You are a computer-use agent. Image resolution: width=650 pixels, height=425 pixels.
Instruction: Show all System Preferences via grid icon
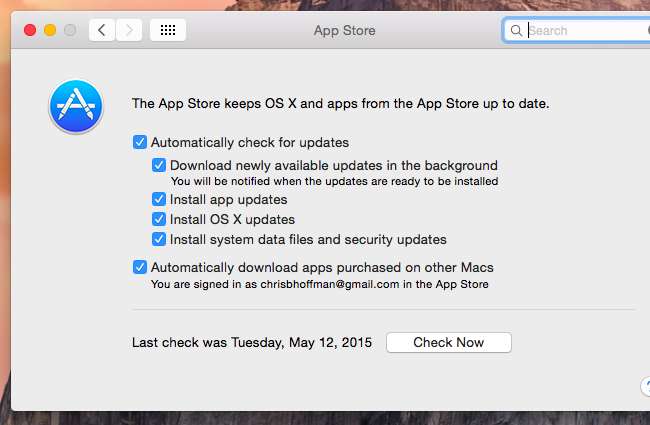pyautogui.click(x=168, y=31)
